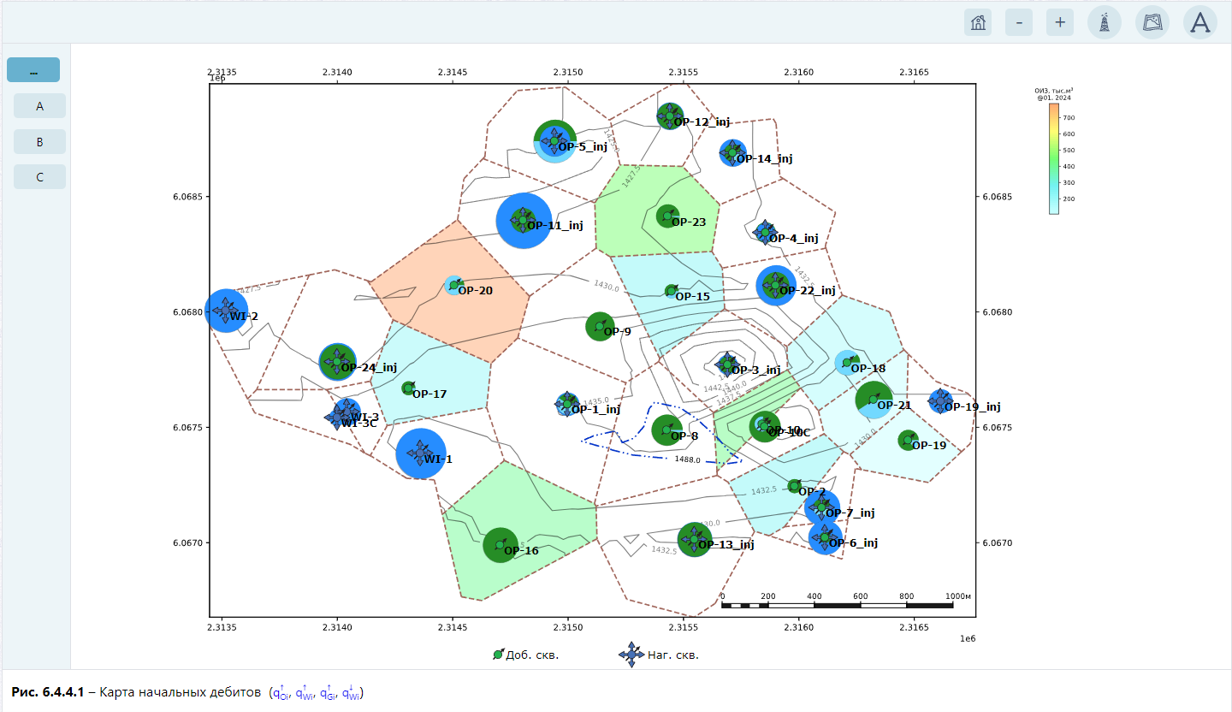Viewport: 1232px width, 712px height.
Task: Select sidebar option B
Action: click(40, 142)
